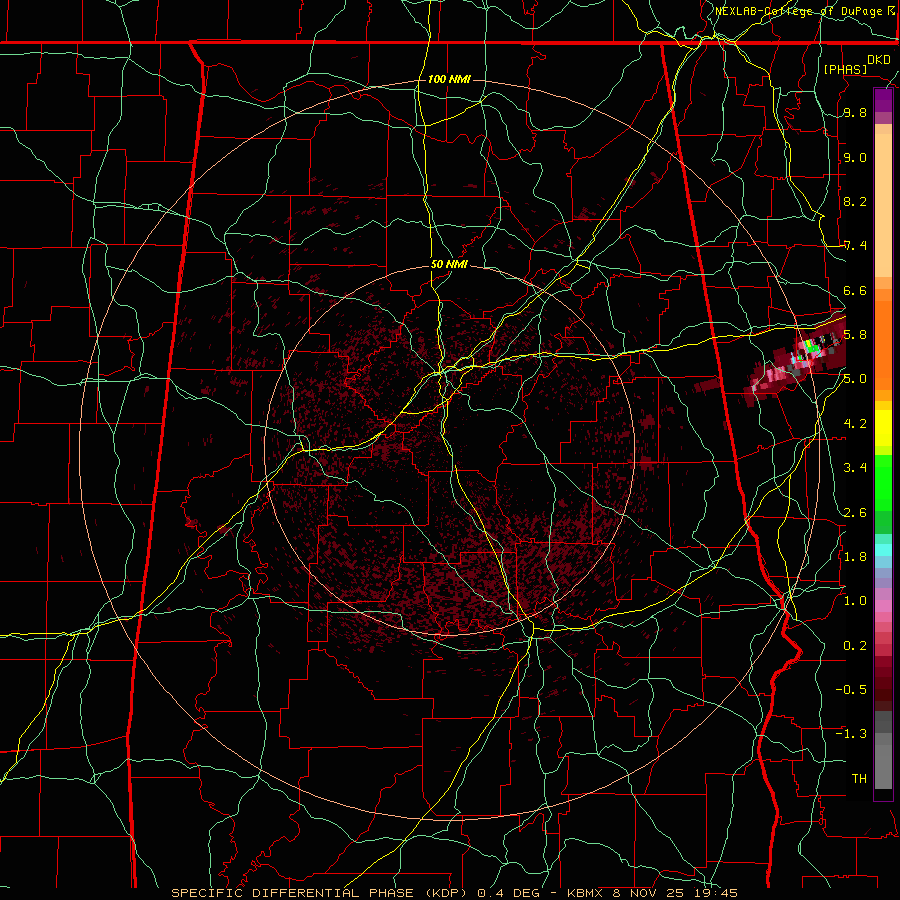Click the 6.6 value on the color scale
The height and width of the screenshot is (900, 900).
[x=855, y=291]
